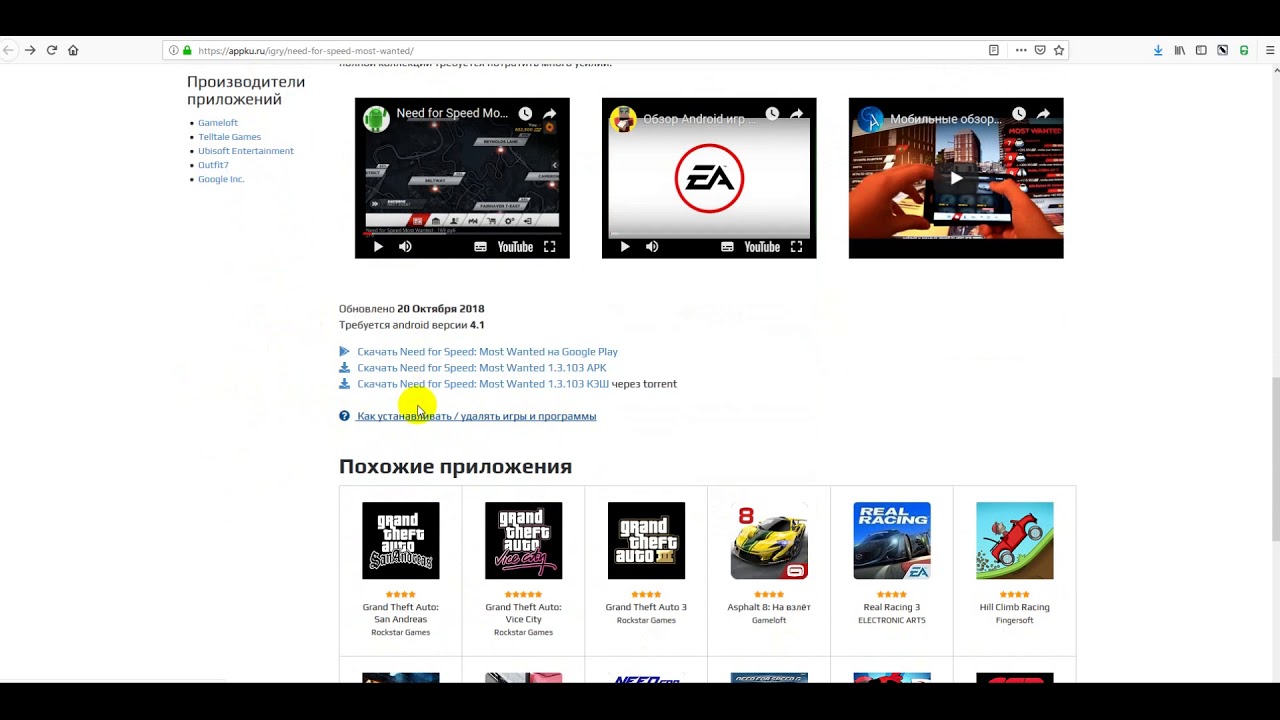Image resolution: width=1280 pixels, height=720 pixels.
Task: Bookmark this page with the star icon
Action: [x=1059, y=50]
